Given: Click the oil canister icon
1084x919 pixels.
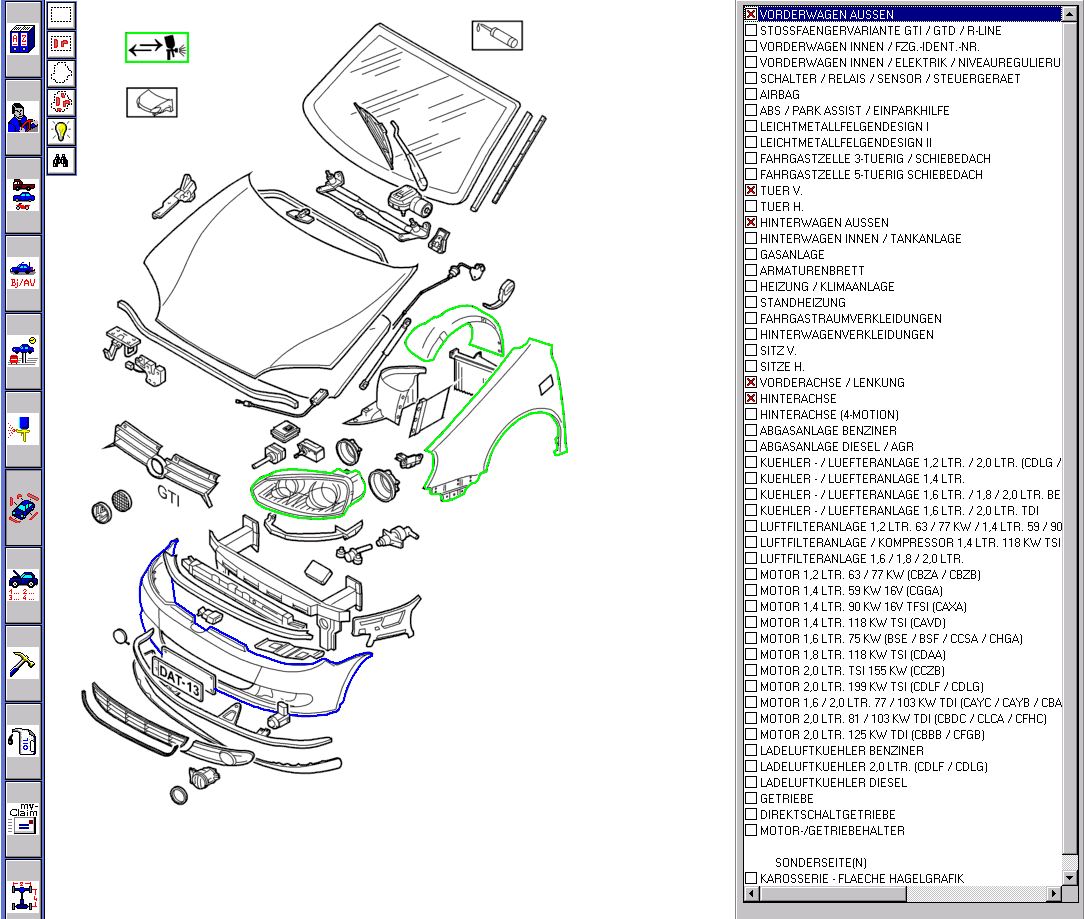Looking at the screenshot, I should (x=23, y=741).
